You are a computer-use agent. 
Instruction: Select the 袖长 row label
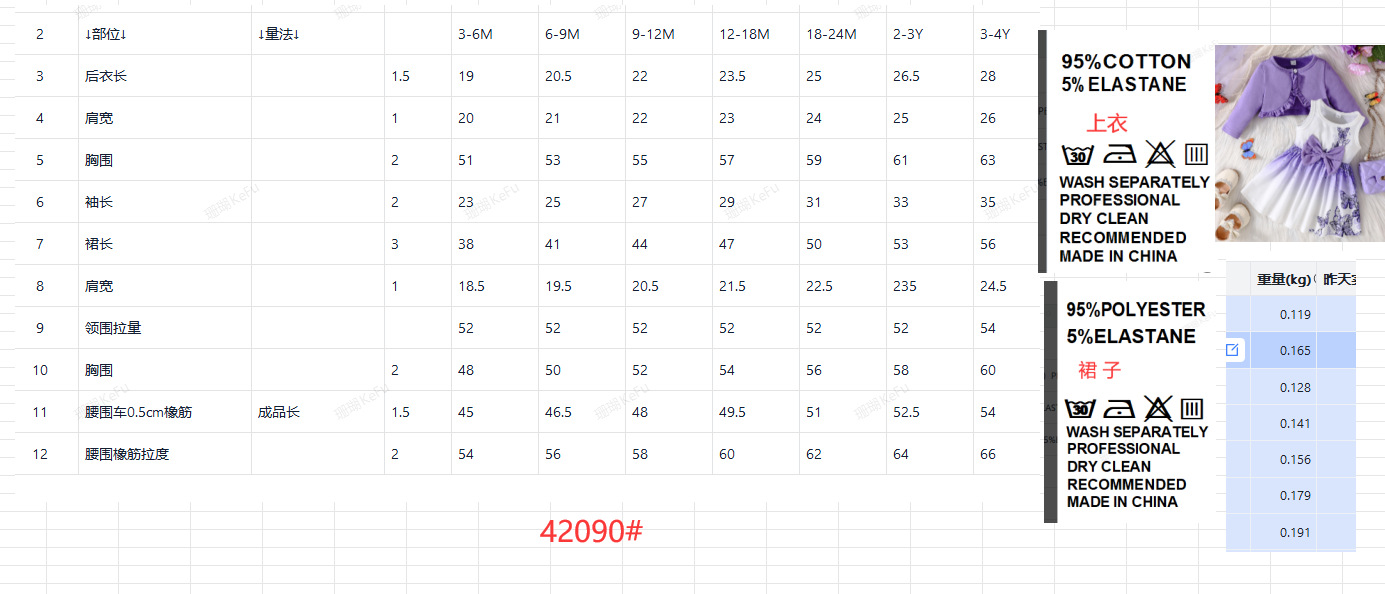tap(99, 202)
